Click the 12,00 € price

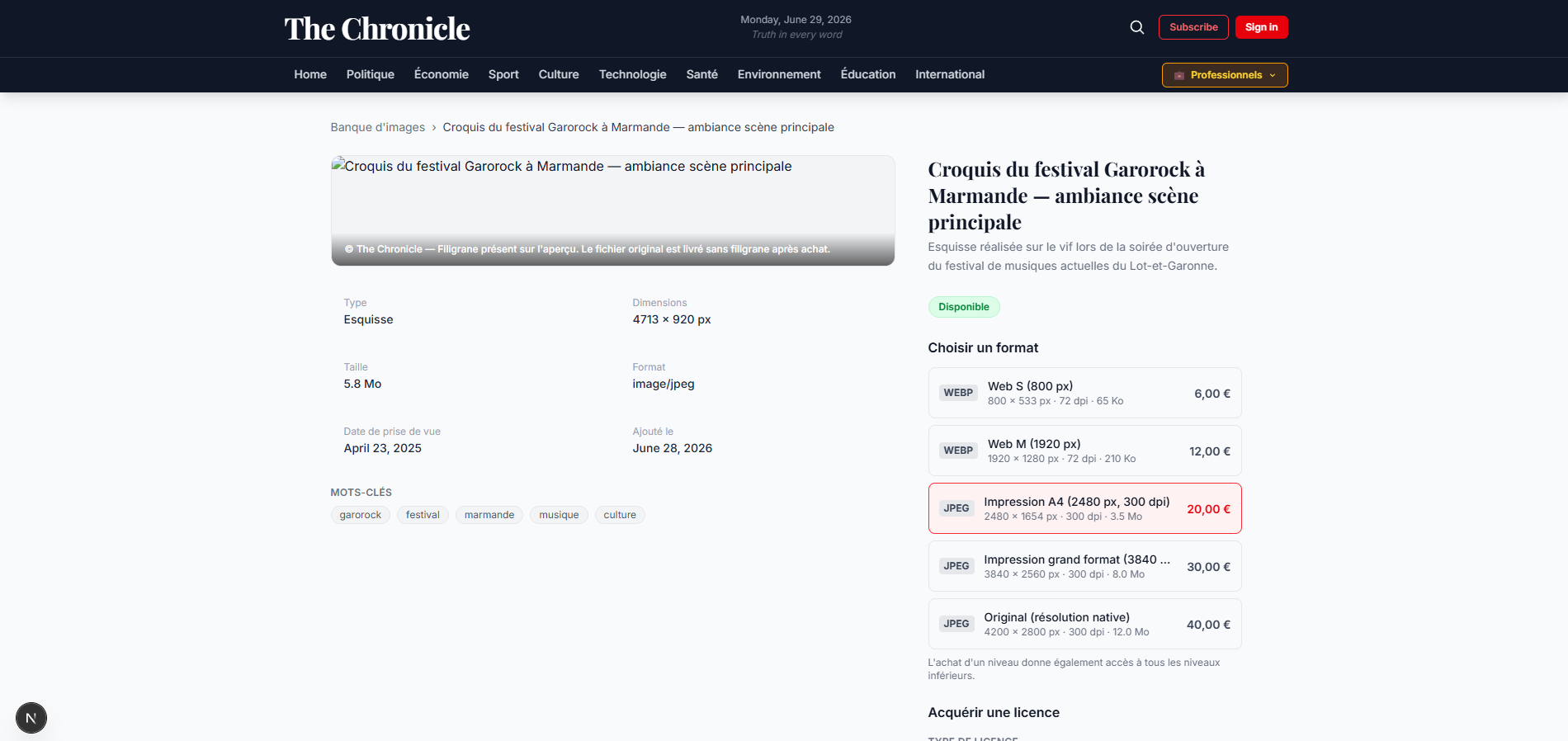(x=1210, y=451)
